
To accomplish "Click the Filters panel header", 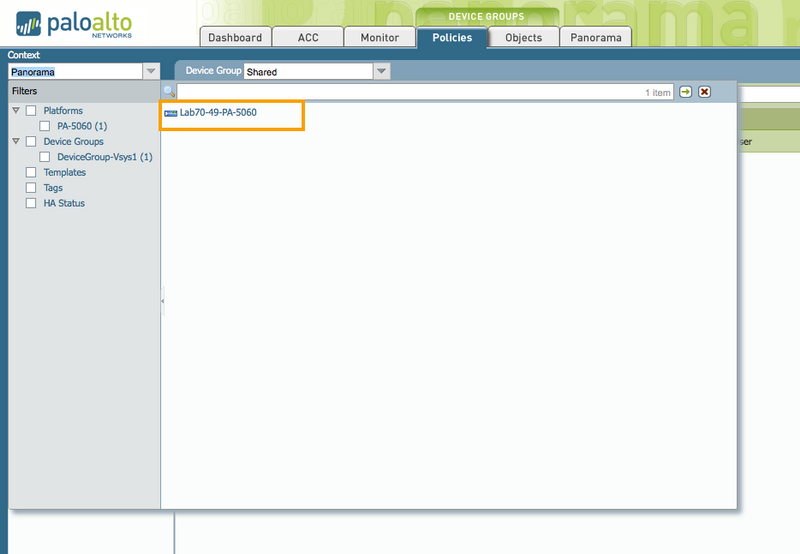I will point(84,91).
